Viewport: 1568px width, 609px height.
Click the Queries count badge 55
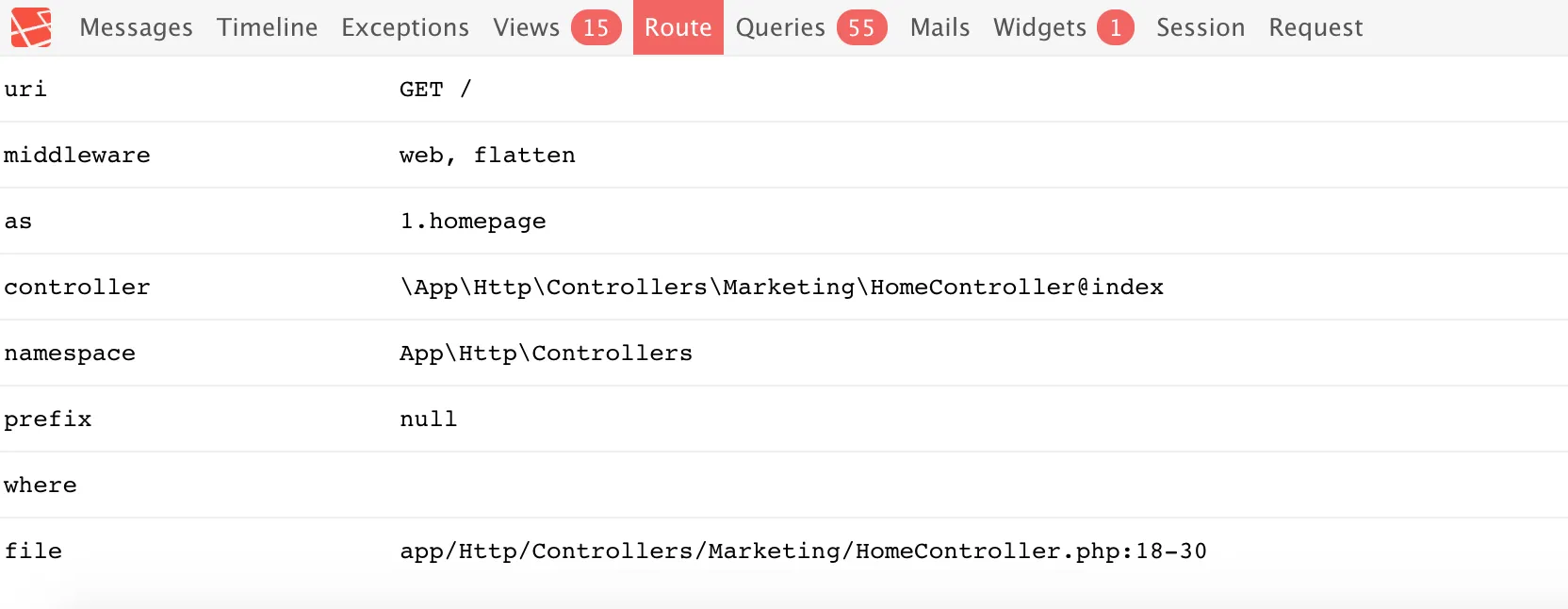[861, 27]
